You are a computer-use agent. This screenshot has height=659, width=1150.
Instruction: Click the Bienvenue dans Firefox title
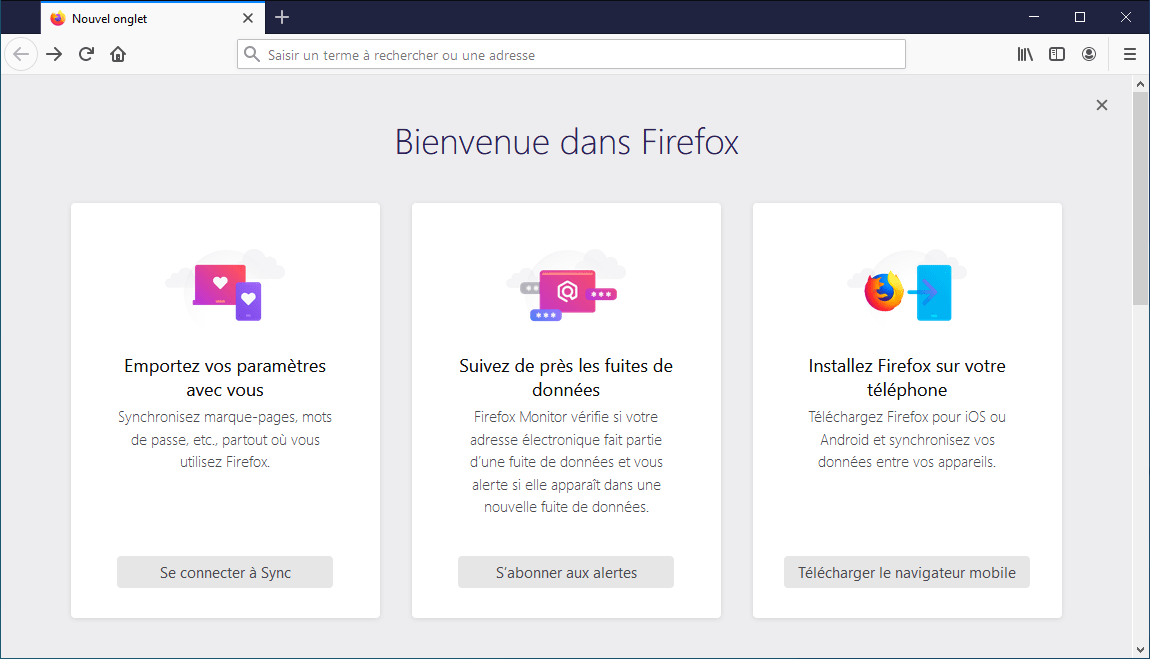coord(566,142)
